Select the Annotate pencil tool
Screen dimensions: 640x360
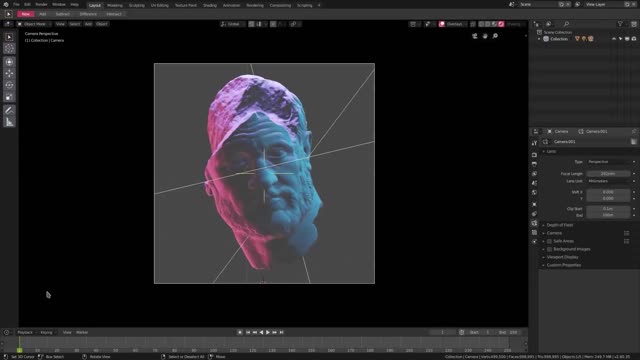(9, 110)
